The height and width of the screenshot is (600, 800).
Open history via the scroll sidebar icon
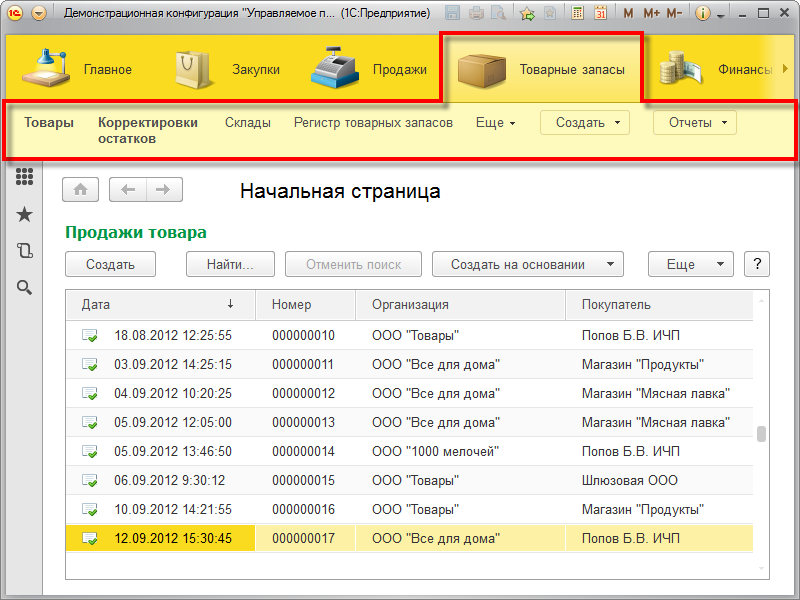coord(24,248)
